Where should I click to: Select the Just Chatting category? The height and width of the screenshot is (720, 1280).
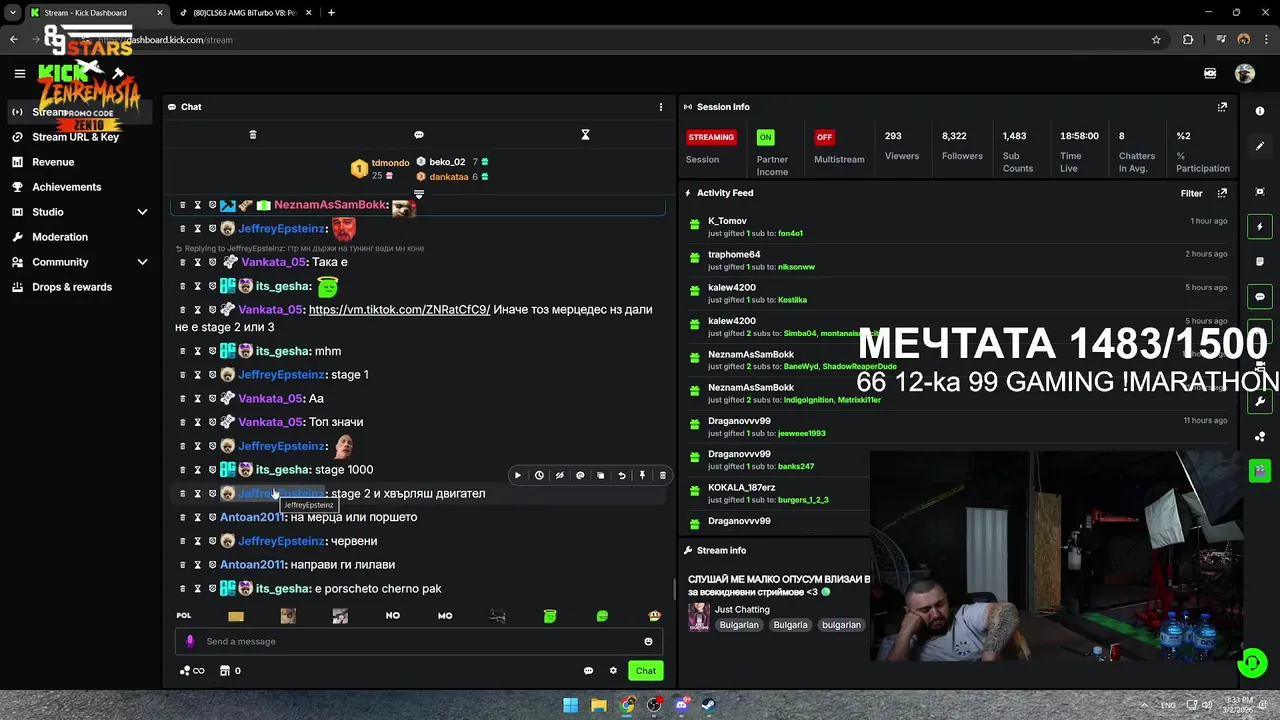click(742, 609)
